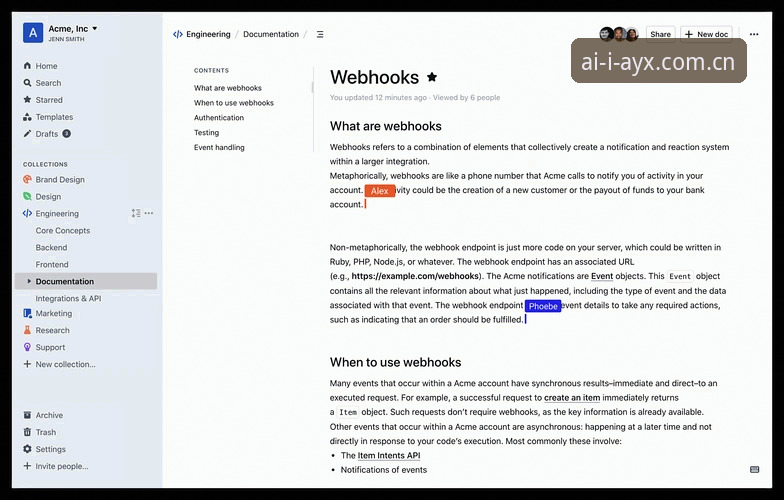This screenshot has height=500, width=784.
Task: Open the Marketing collection
Action: tap(54, 314)
